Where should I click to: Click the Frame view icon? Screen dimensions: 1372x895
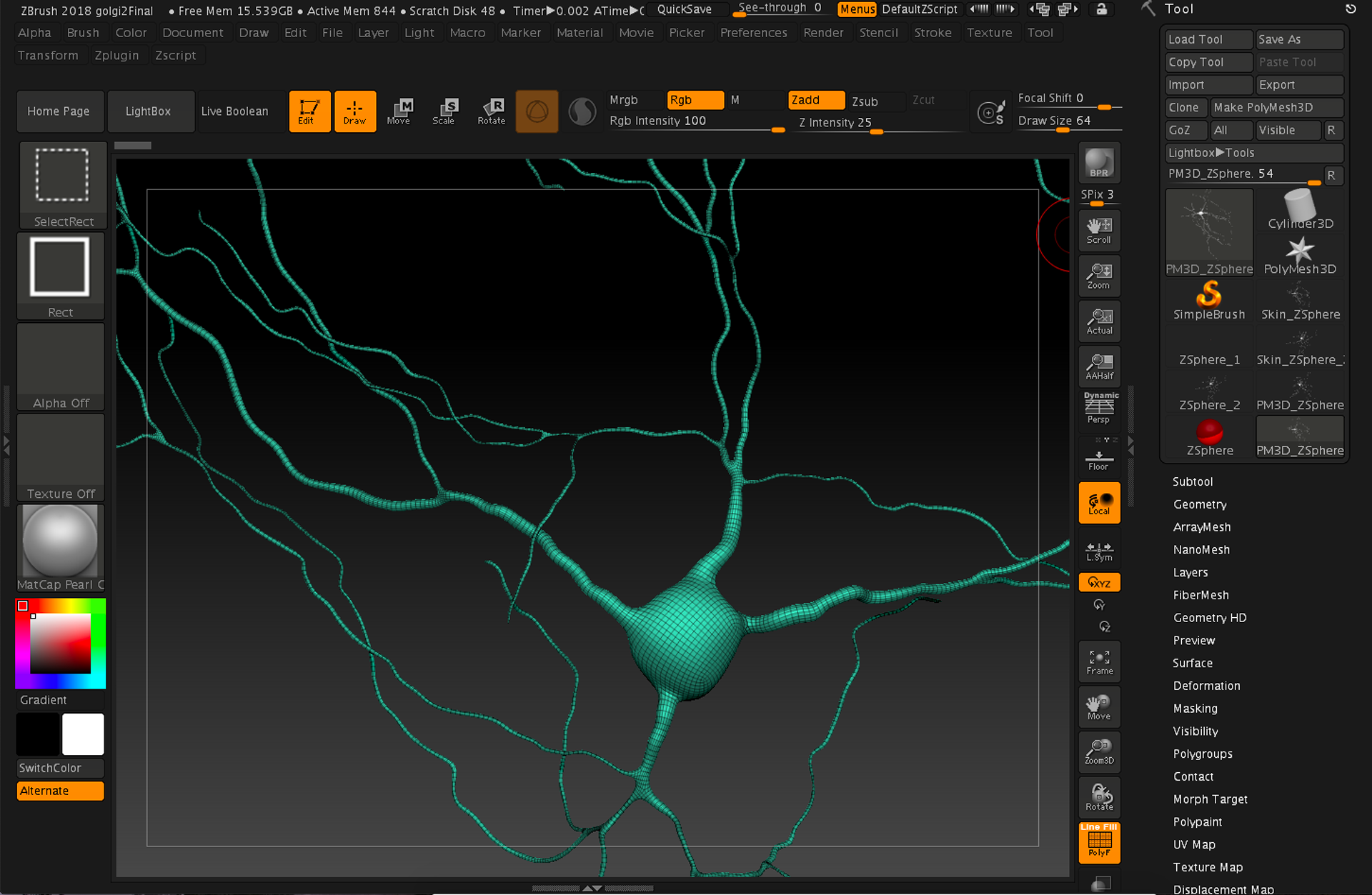tap(1099, 661)
